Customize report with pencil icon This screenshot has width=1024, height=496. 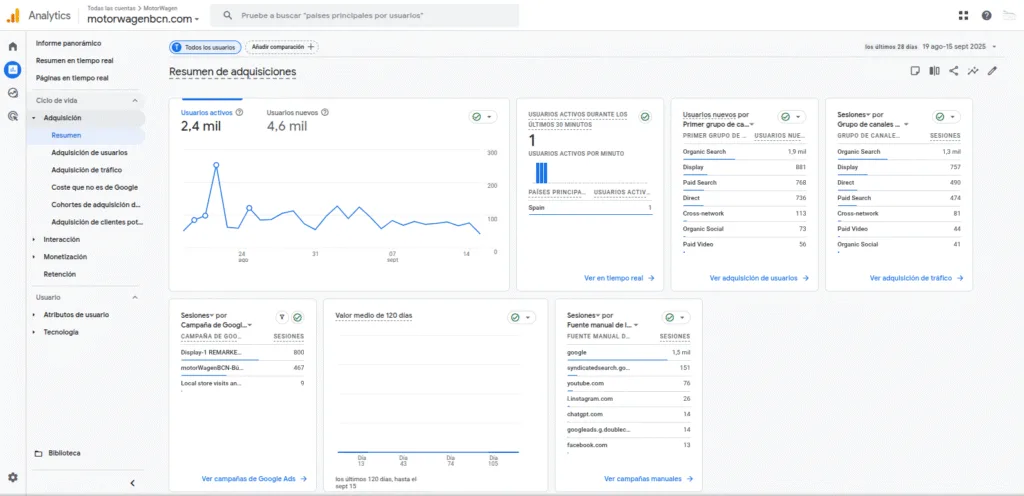coord(992,71)
